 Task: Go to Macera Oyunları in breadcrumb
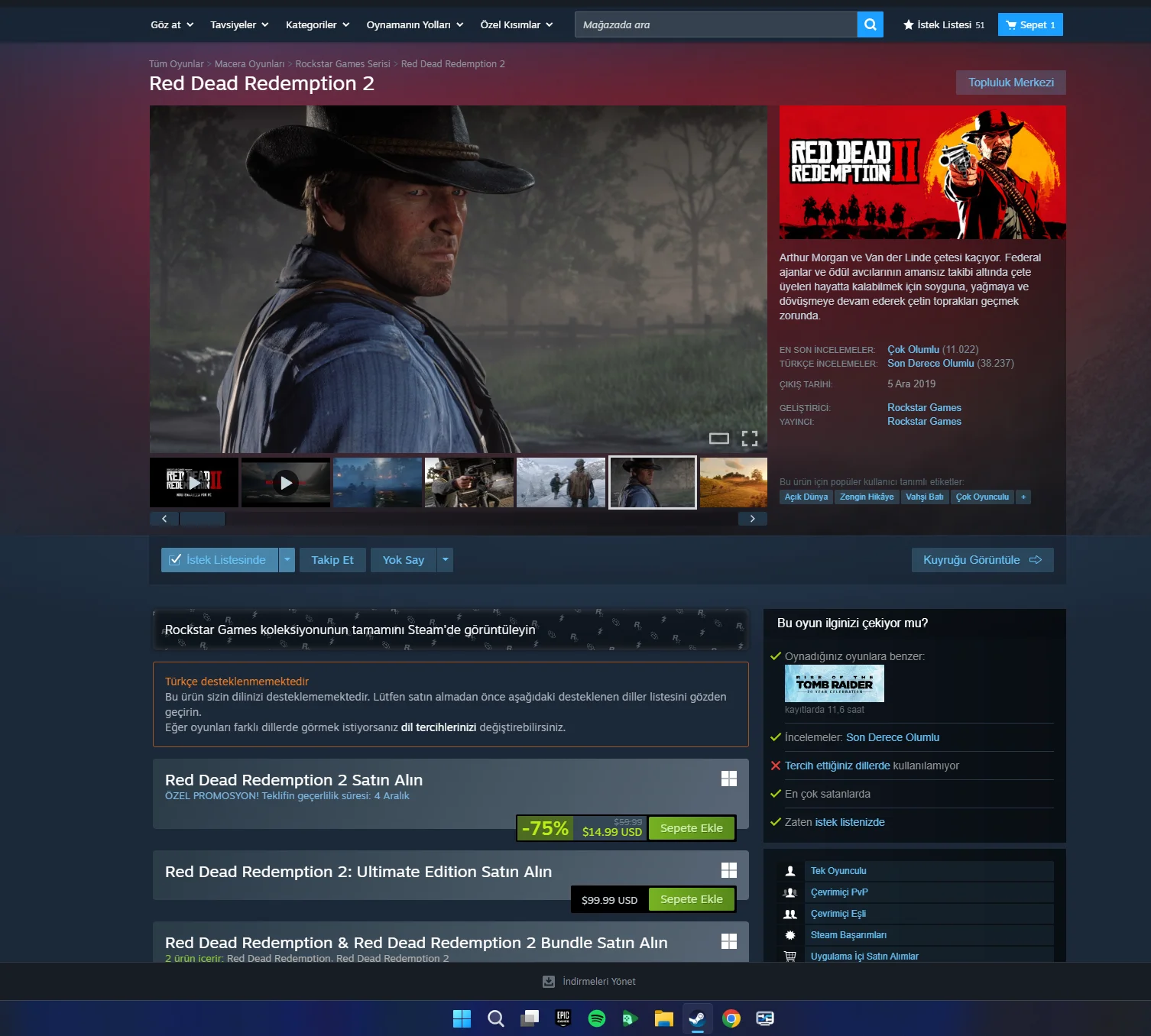click(x=250, y=64)
